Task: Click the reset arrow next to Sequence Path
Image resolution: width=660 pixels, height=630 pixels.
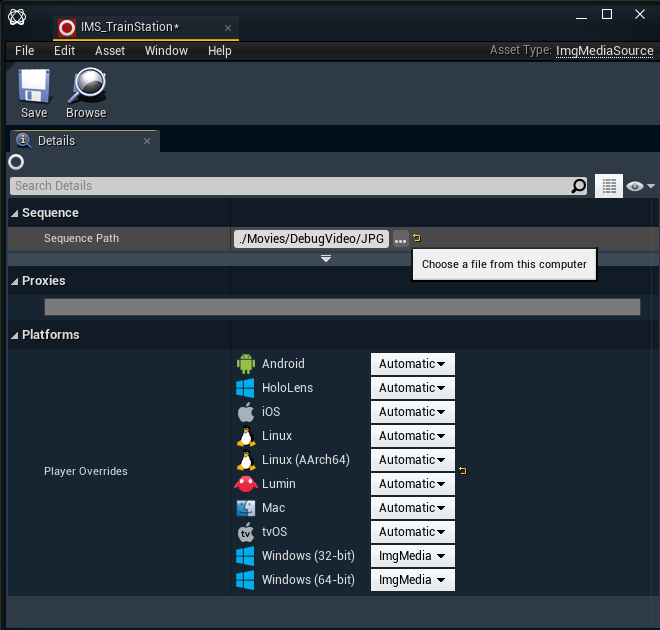Action: coord(417,238)
